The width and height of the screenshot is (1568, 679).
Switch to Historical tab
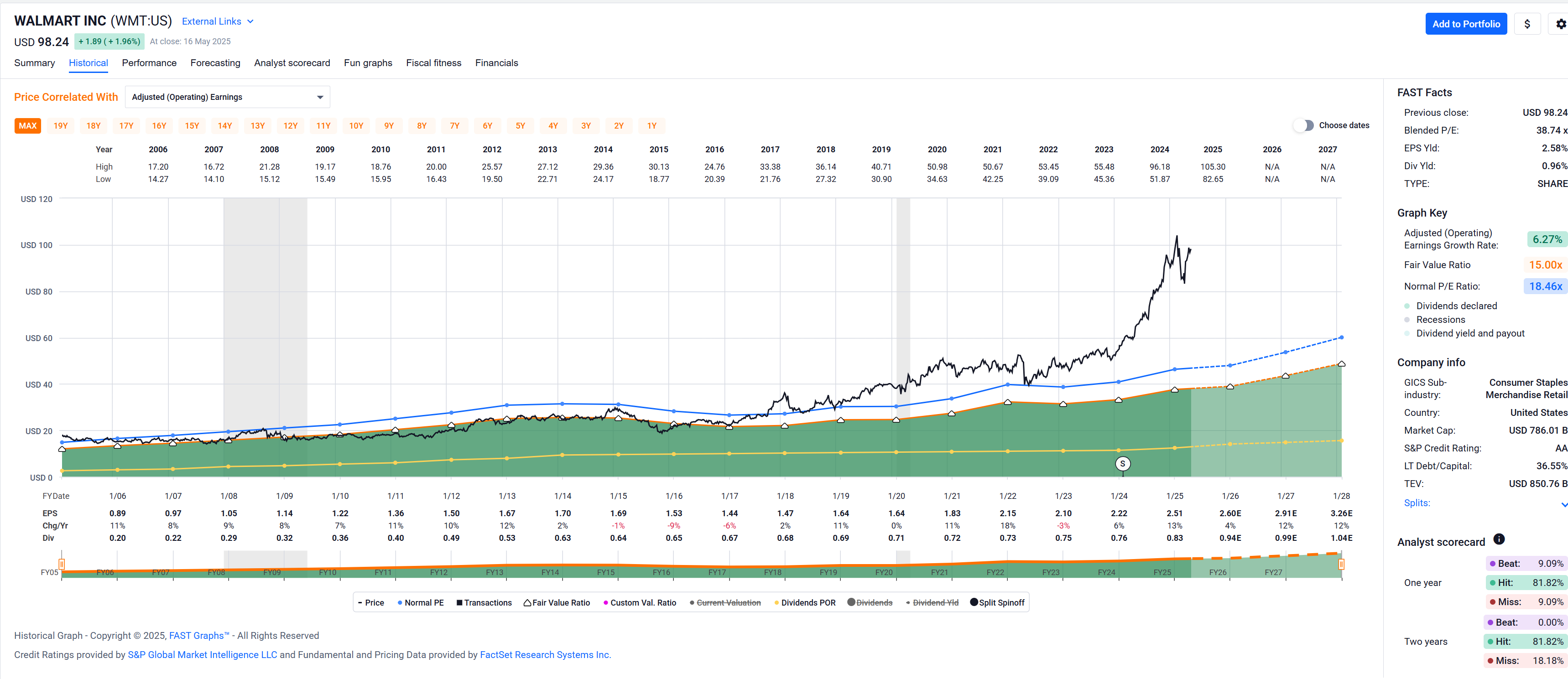pyautogui.click(x=88, y=63)
